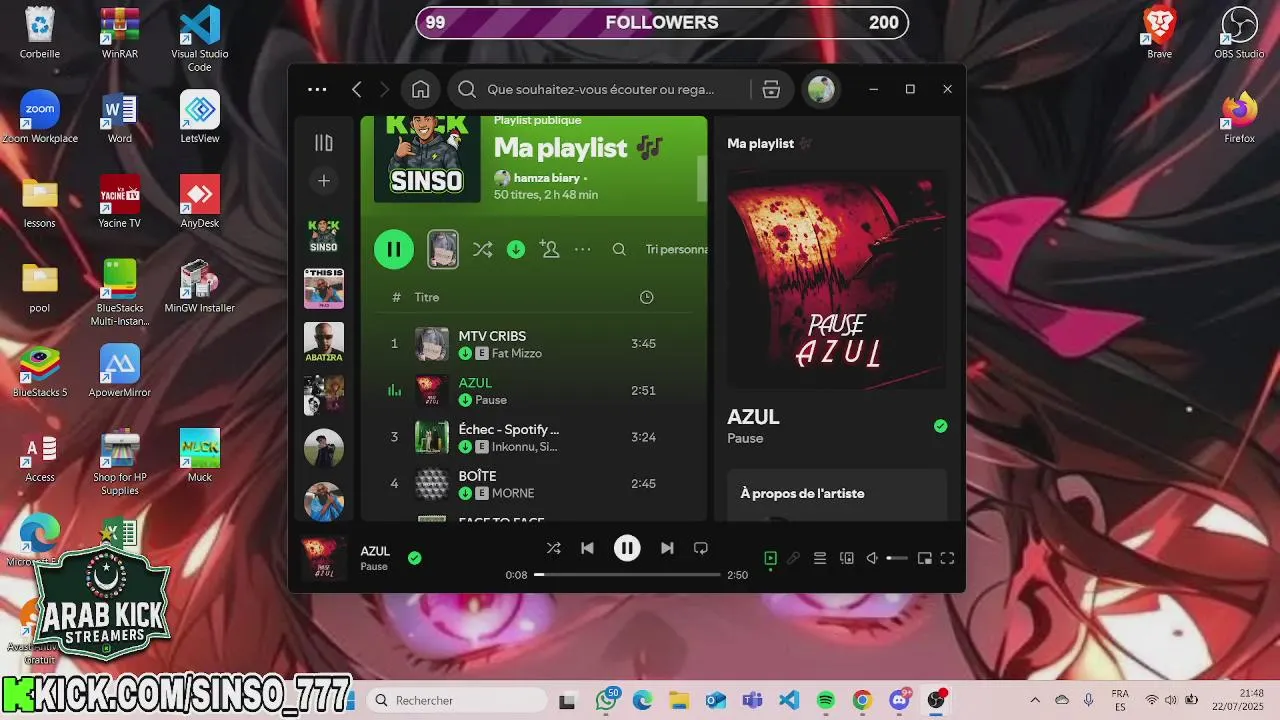
Task: Adjust the Spotify volume slider
Action: point(897,558)
